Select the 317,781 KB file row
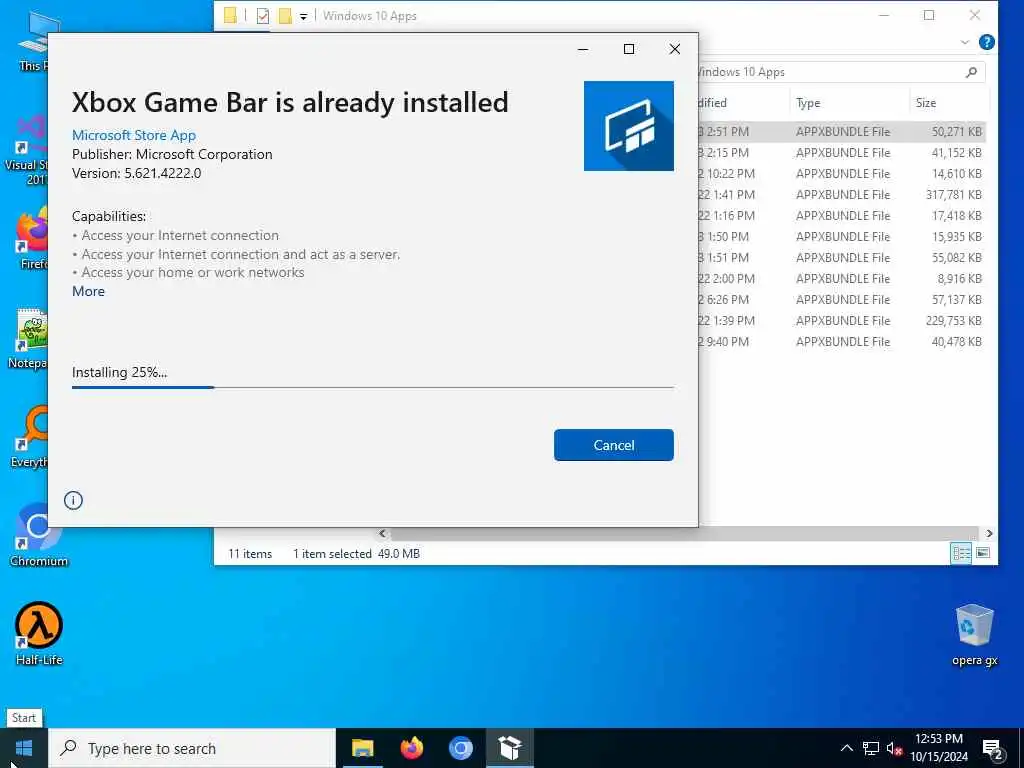 pyautogui.click(x=841, y=195)
